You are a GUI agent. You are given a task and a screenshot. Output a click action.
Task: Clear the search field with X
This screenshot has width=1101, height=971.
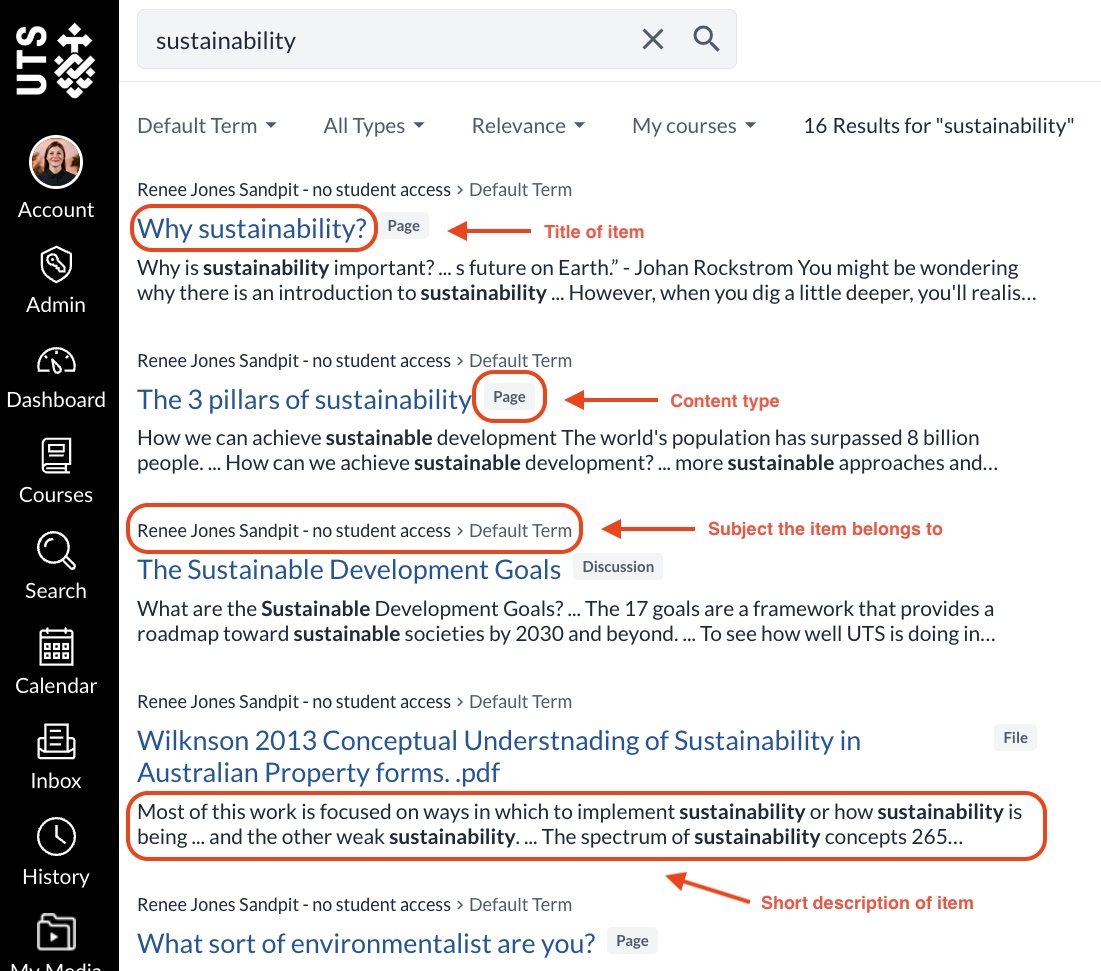tap(652, 40)
